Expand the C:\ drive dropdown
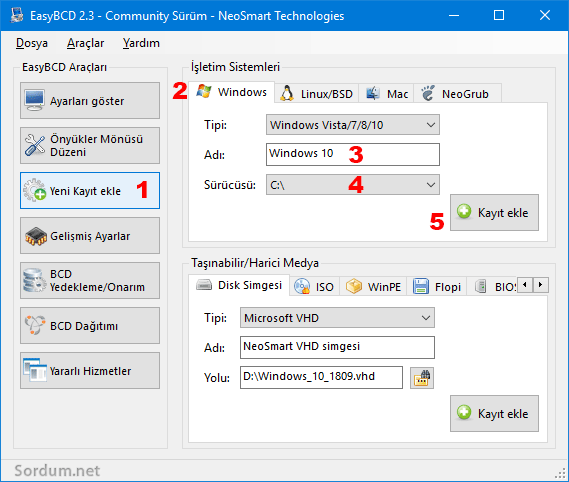Viewport: 569px width, 482px height. point(353,185)
